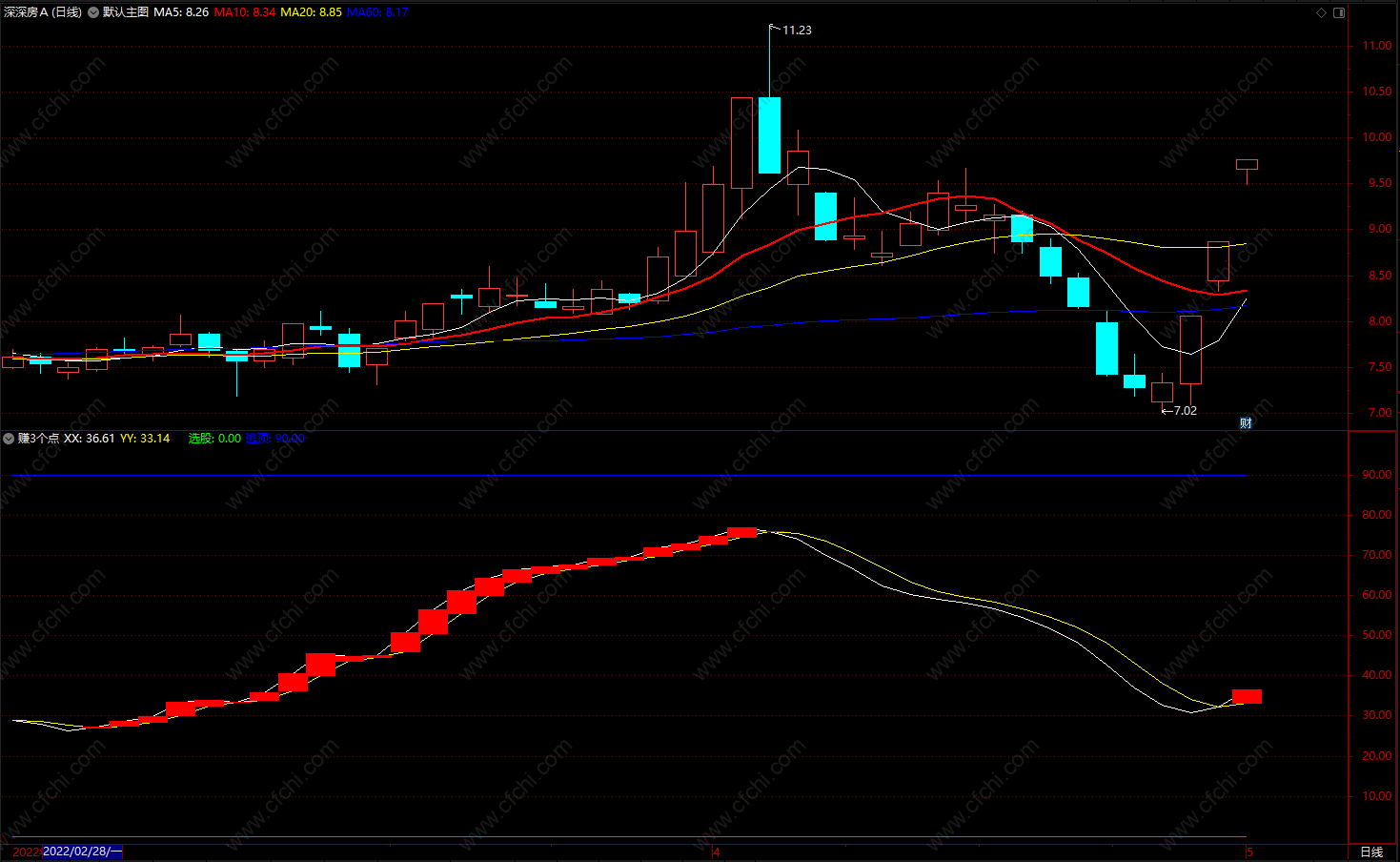Click the 10.00 indicator axis label
The width and height of the screenshot is (1400, 862).
pyautogui.click(x=1376, y=796)
